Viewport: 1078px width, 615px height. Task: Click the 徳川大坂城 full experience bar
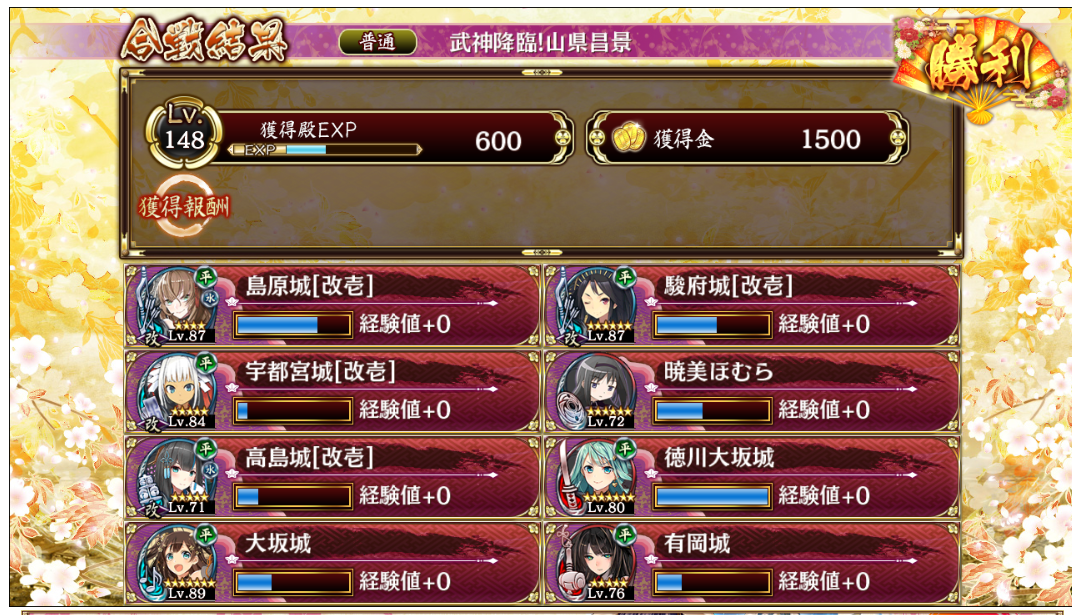pyautogui.click(x=712, y=496)
